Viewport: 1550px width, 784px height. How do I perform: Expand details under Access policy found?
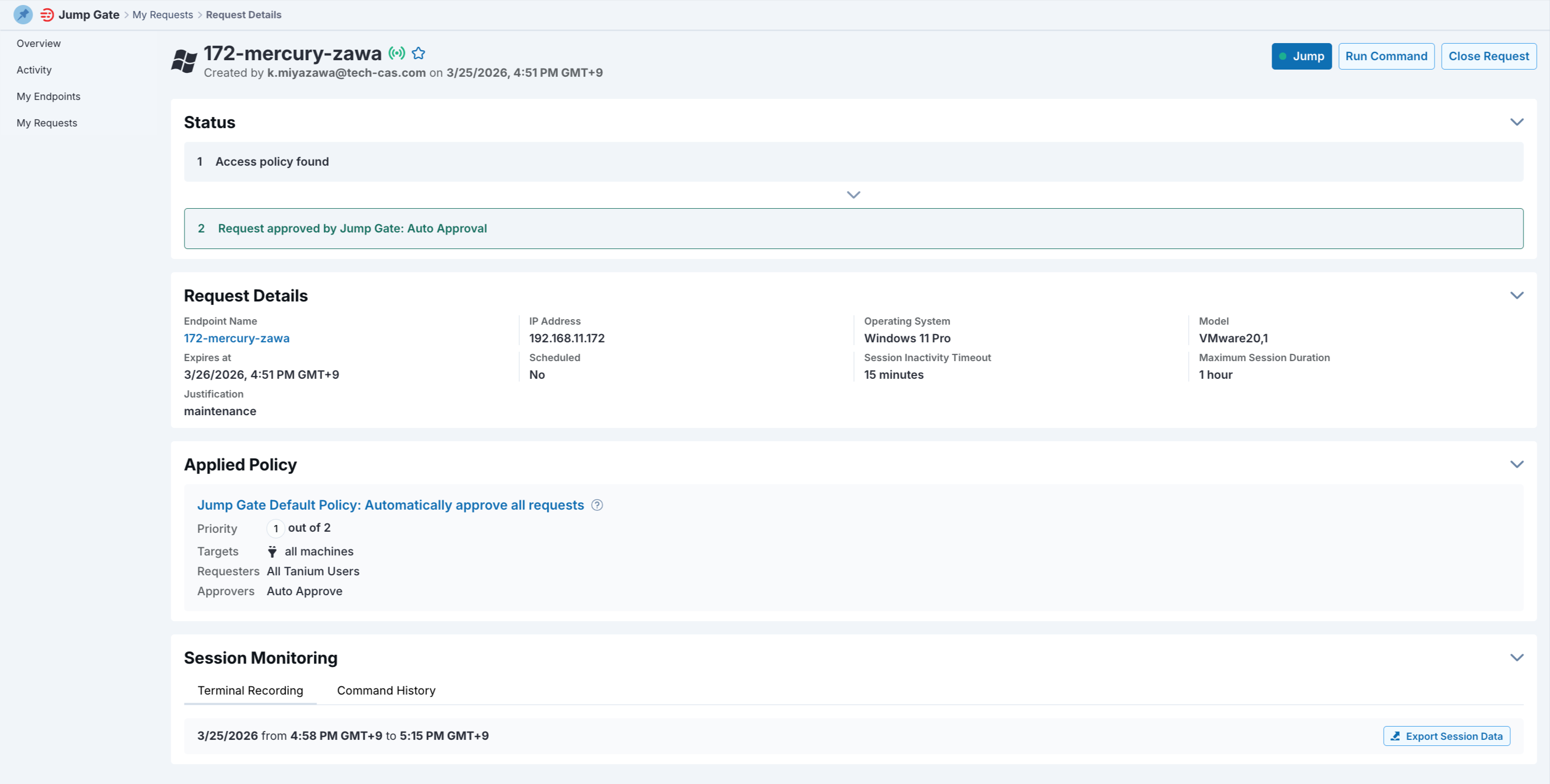tap(853, 194)
